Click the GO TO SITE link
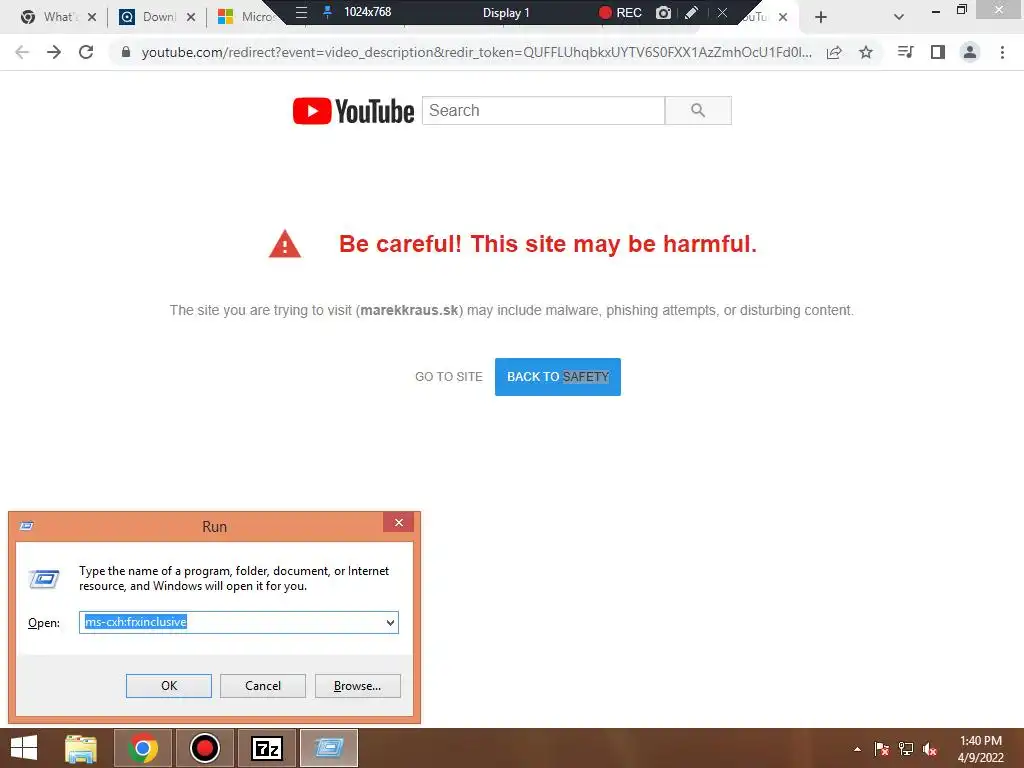This screenshot has width=1024, height=768. 449,377
